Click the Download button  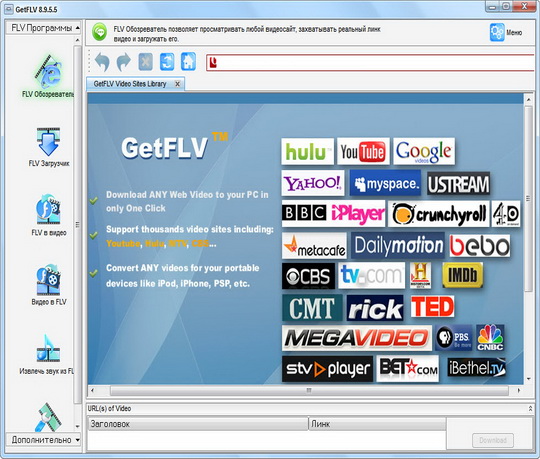493,440
